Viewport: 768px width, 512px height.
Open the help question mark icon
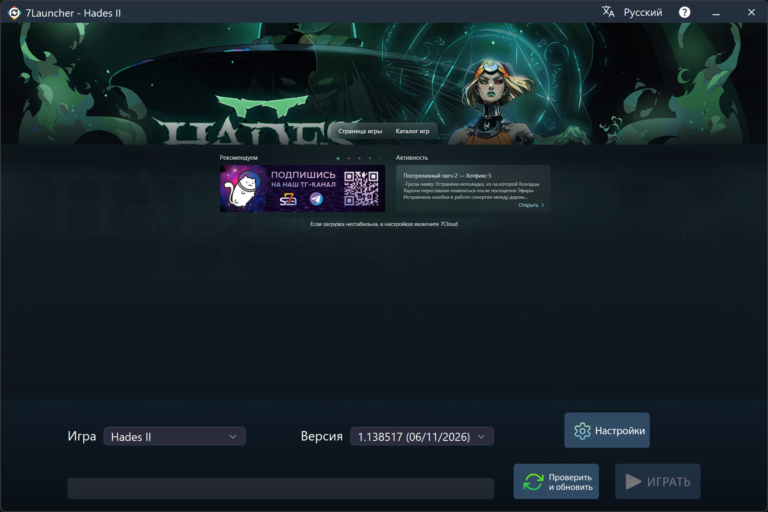(x=684, y=12)
